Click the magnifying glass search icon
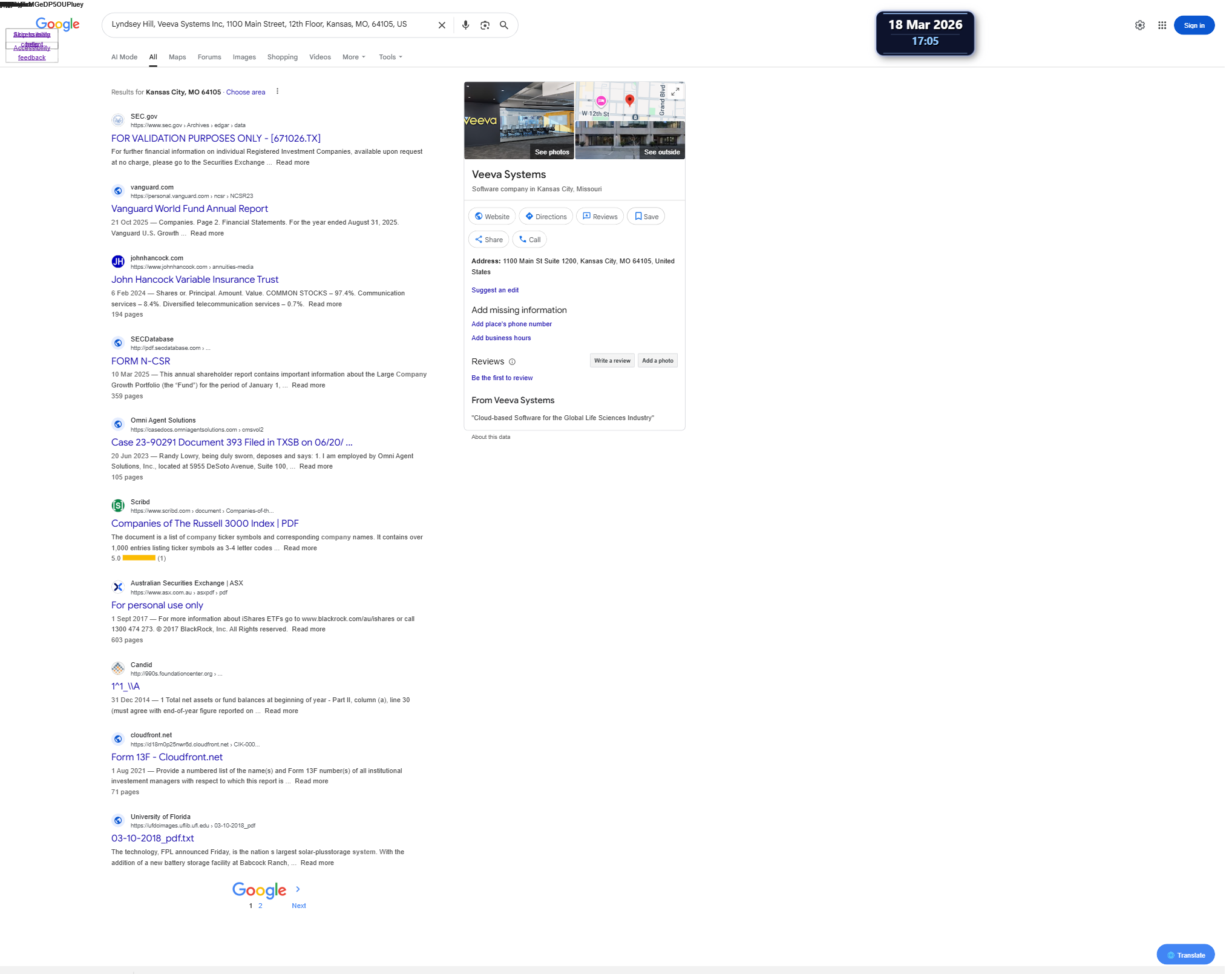 click(x=503, y=25)
